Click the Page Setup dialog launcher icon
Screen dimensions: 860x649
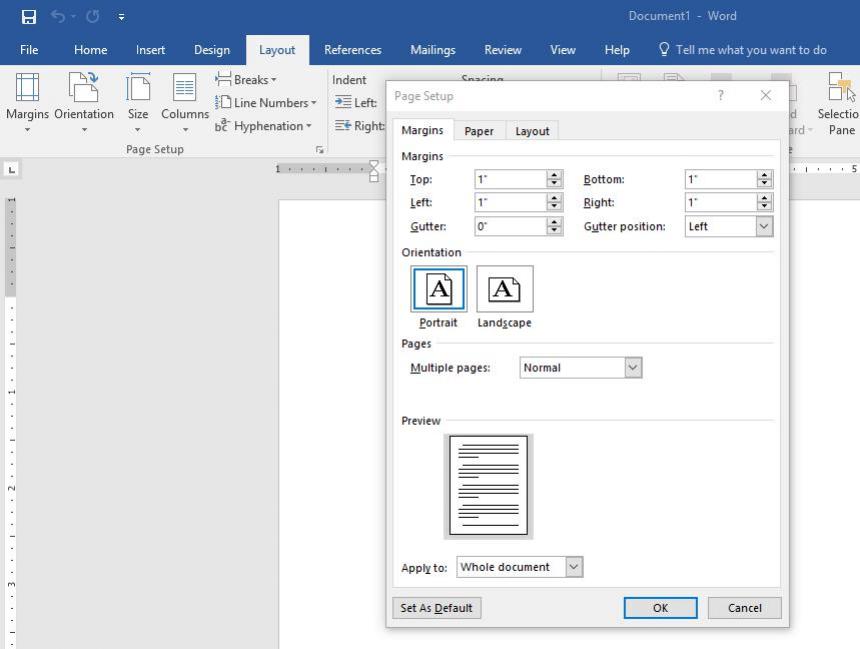coord(320,149)
